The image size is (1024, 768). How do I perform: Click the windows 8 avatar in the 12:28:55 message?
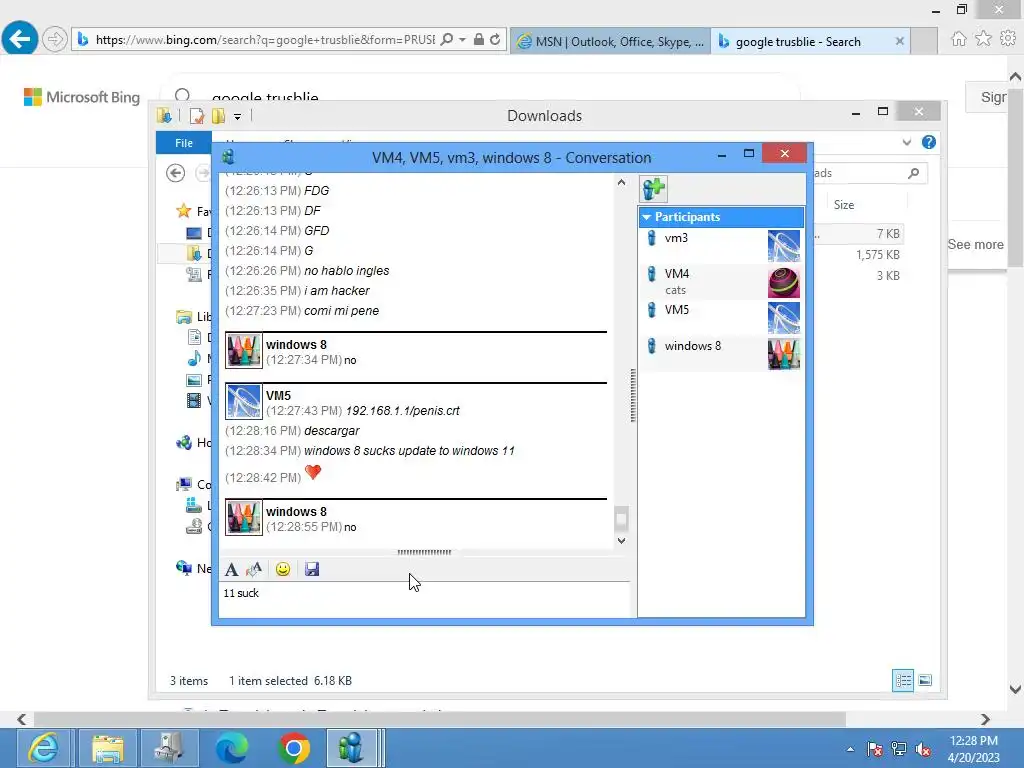[x=244, y=518]
